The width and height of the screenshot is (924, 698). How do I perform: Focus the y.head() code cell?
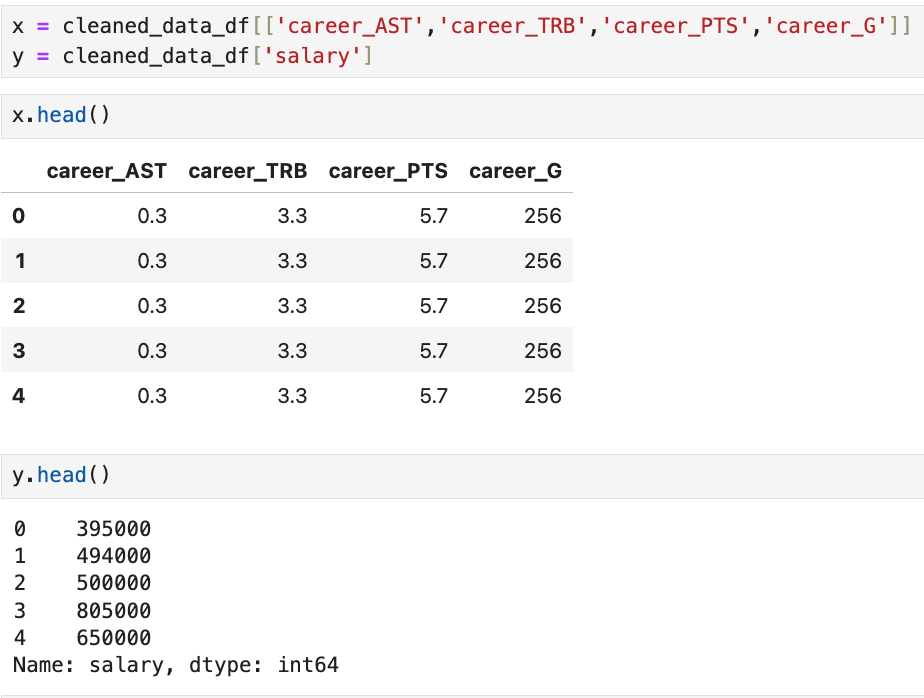(x=460, y=476)
